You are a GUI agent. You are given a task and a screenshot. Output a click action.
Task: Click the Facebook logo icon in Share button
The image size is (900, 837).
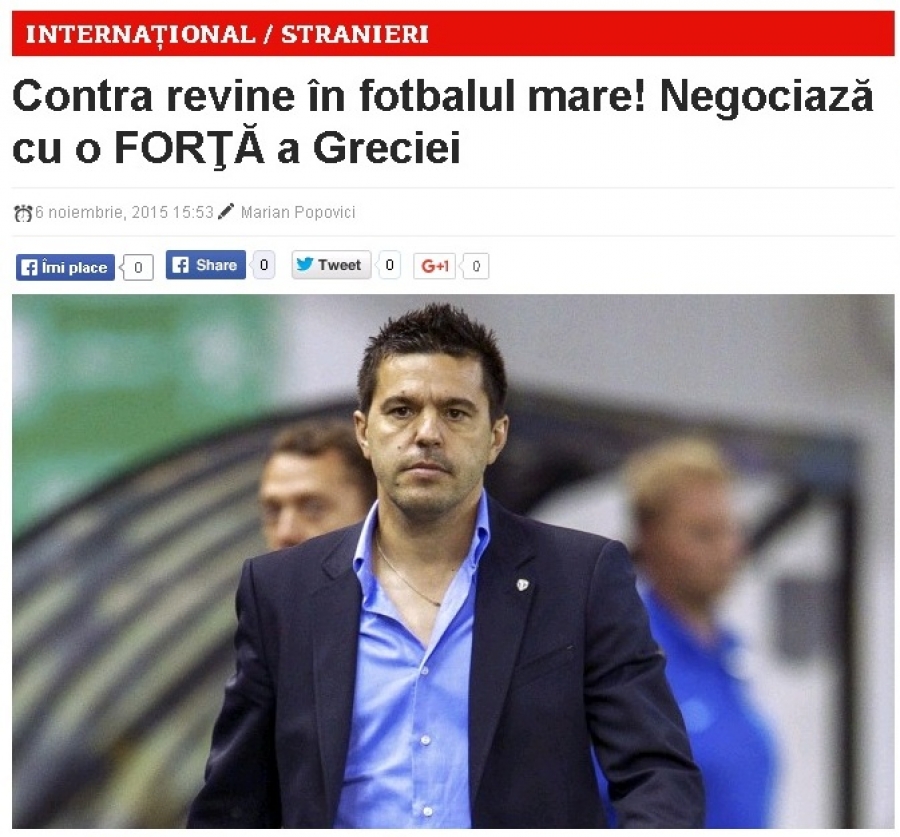click(x=180, y=265)
